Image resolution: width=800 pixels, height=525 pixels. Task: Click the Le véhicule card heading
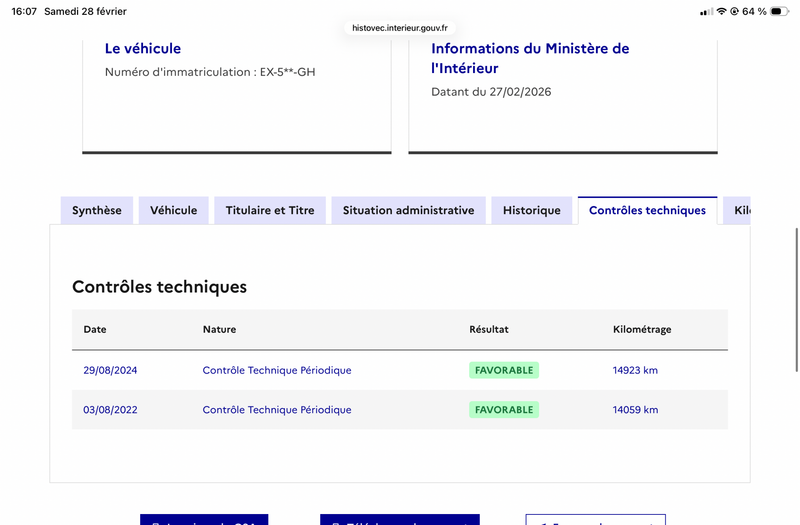click(x=143, y=48)
